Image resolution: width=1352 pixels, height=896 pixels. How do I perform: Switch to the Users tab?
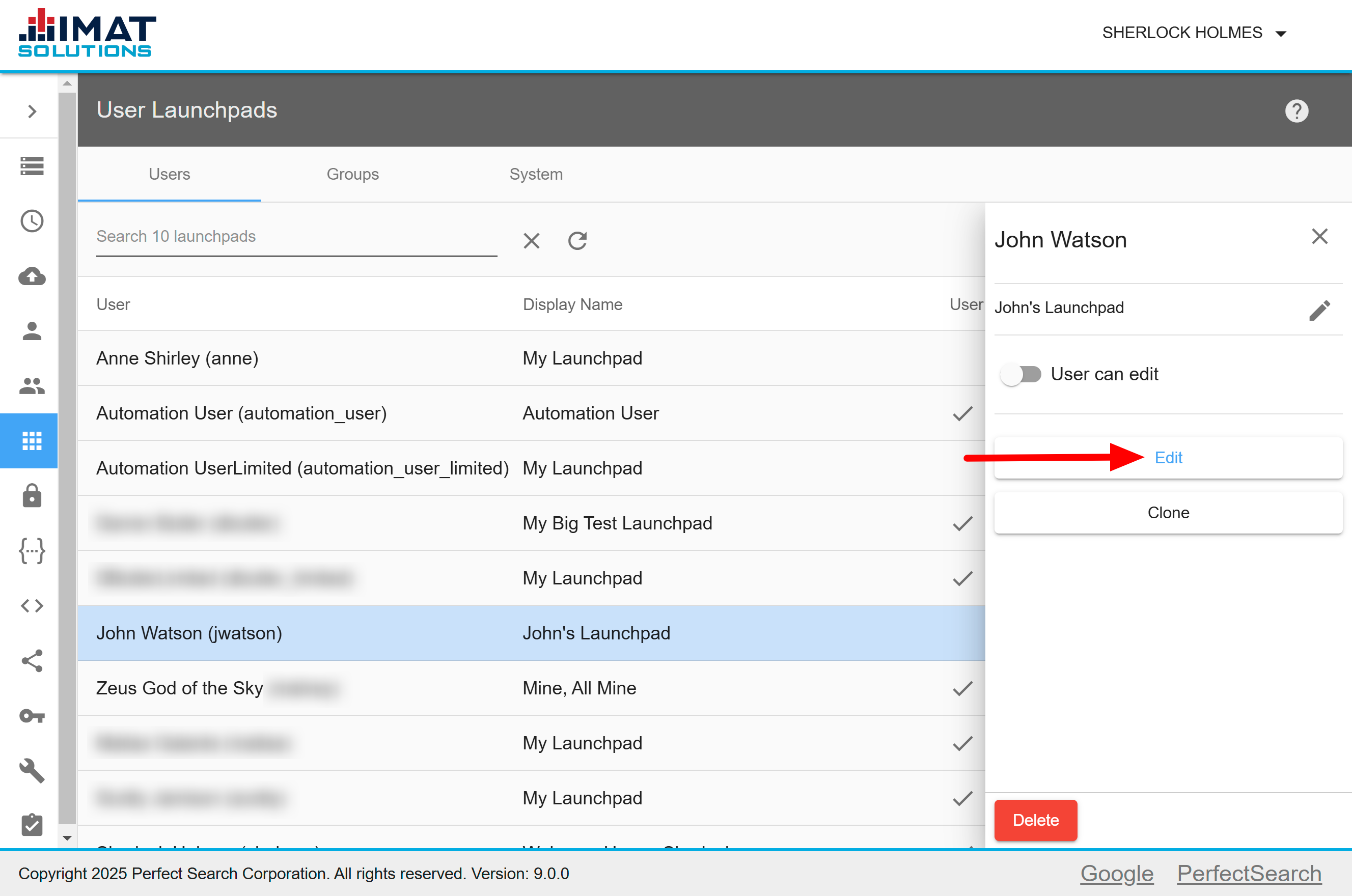170,174
